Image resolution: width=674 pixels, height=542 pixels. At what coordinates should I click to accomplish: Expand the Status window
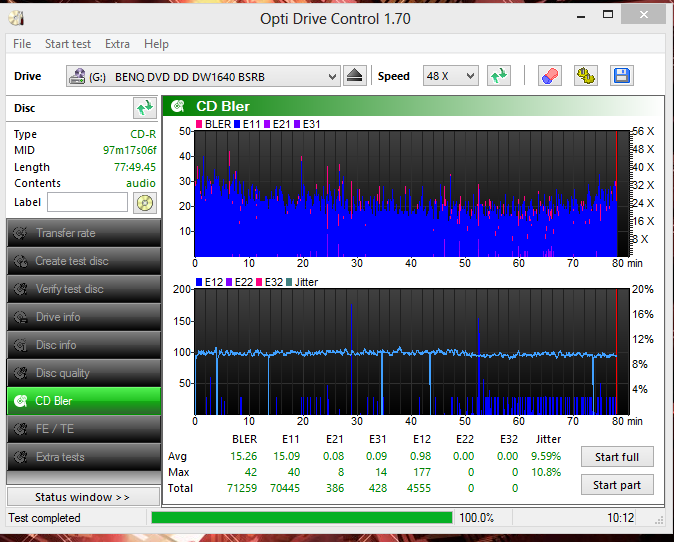click(83, 497)
